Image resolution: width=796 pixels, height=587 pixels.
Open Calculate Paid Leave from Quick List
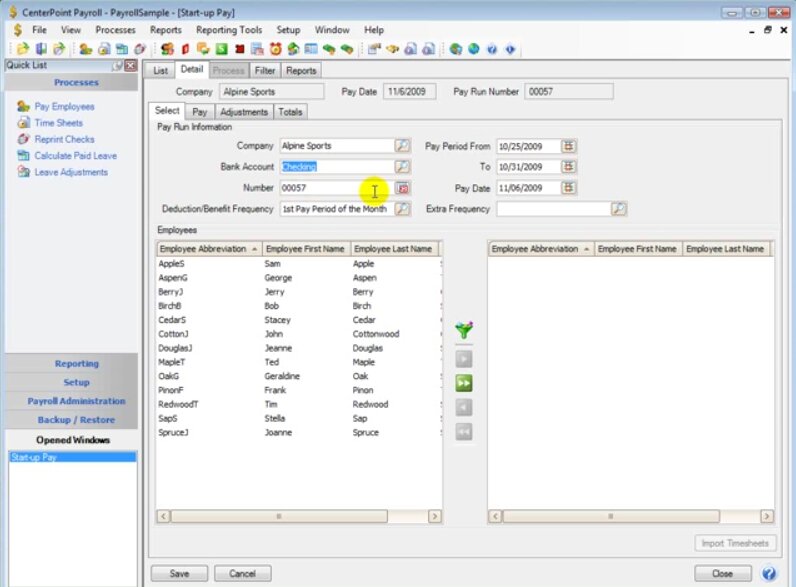click(x=75, y=156)
